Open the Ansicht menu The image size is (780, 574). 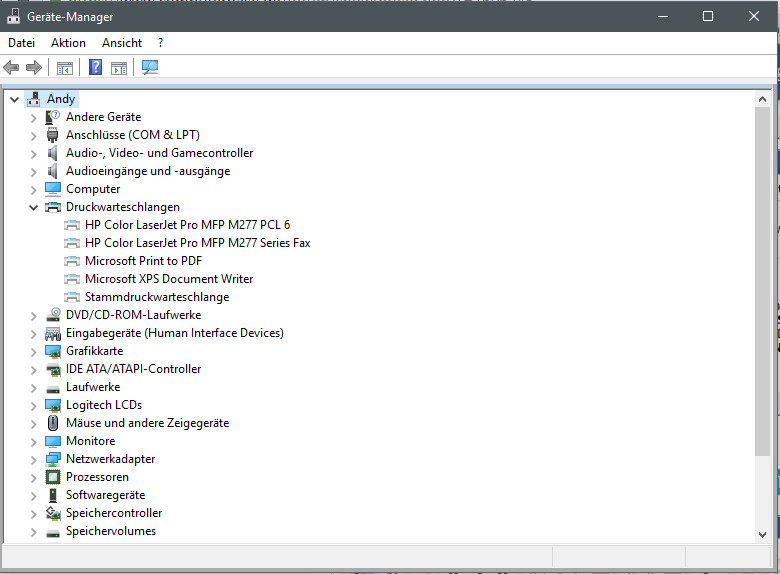pos(122,43)
